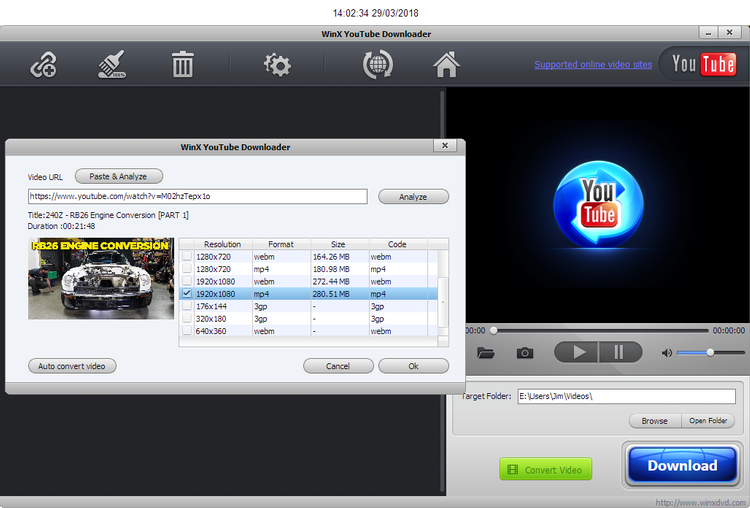
Task: Click the Resolution column header
Action: coord(223,244)
